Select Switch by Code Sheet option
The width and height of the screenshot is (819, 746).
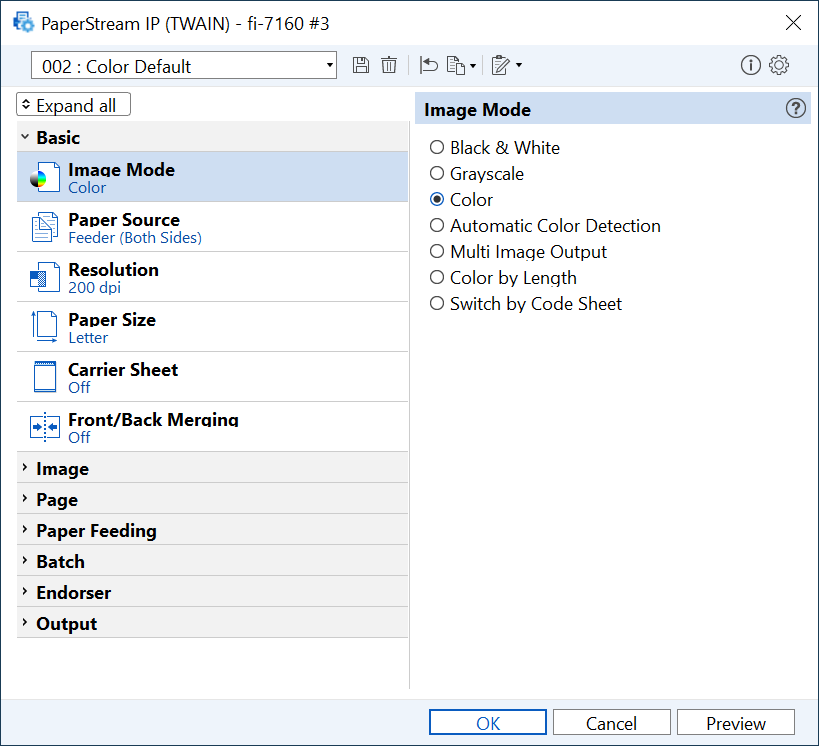(x=437, y=303)
